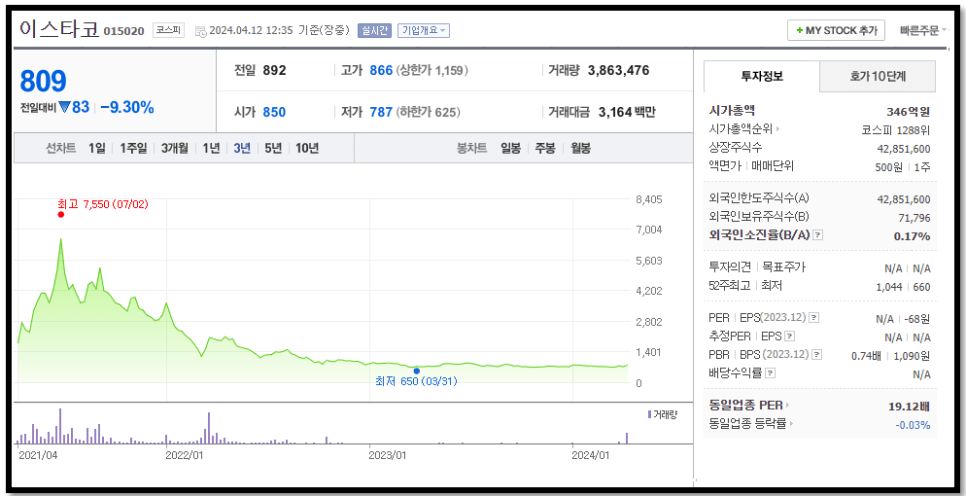Expand 시가총액순위 arrow
Screen dimensions: 966x496
tap(777, 130)
